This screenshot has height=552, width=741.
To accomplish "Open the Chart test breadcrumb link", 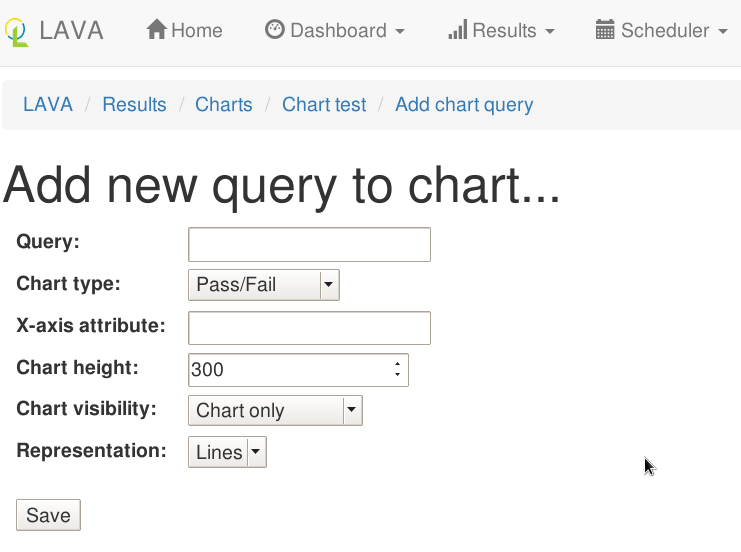I will pos(324,105).
